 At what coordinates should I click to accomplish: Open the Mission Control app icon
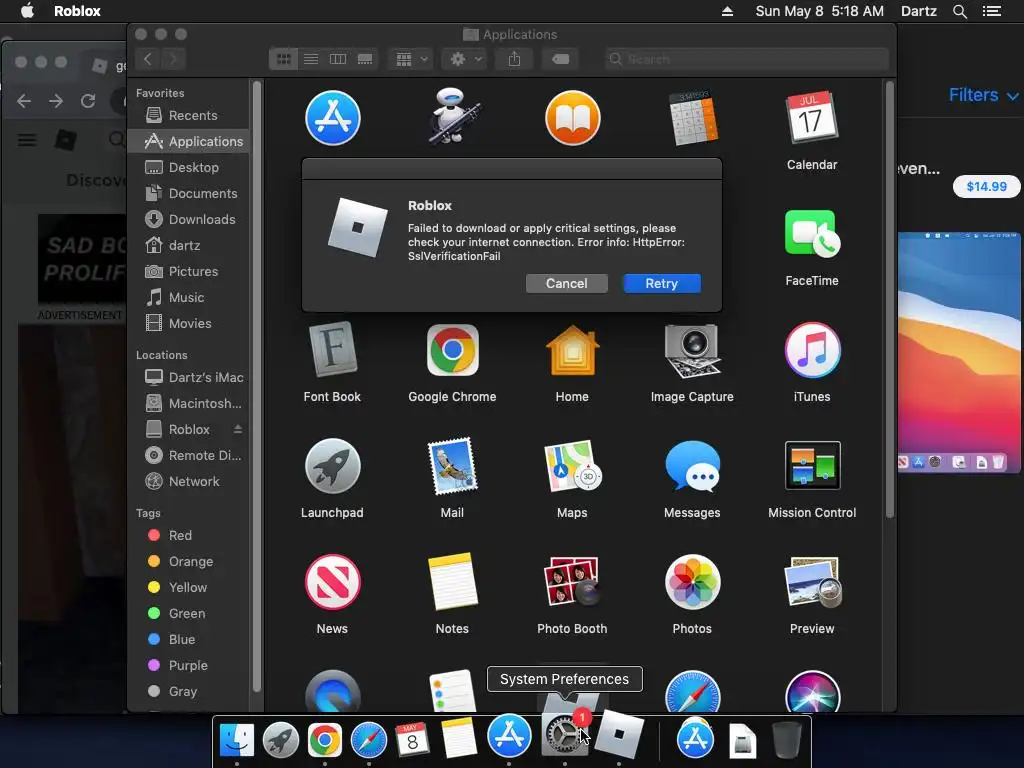pos(812,466)
